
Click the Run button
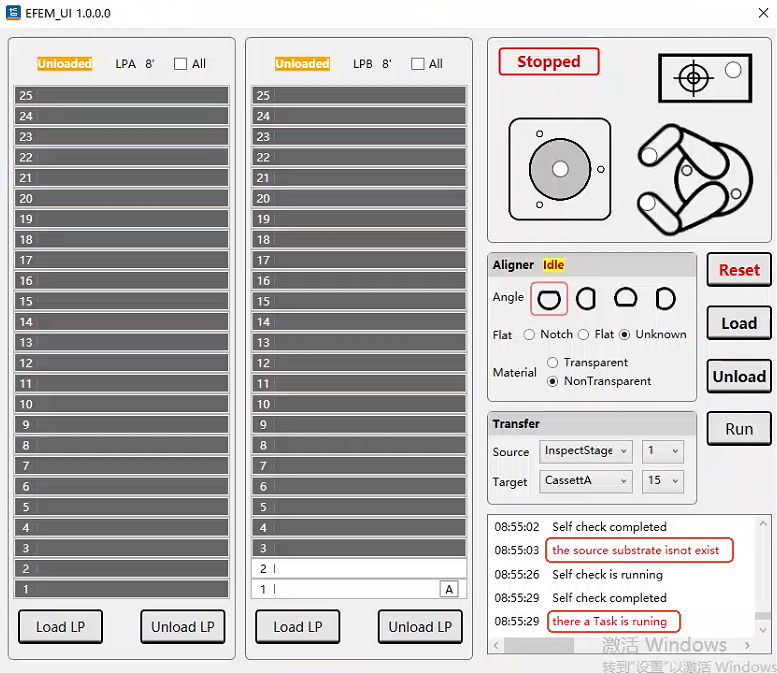739,429
